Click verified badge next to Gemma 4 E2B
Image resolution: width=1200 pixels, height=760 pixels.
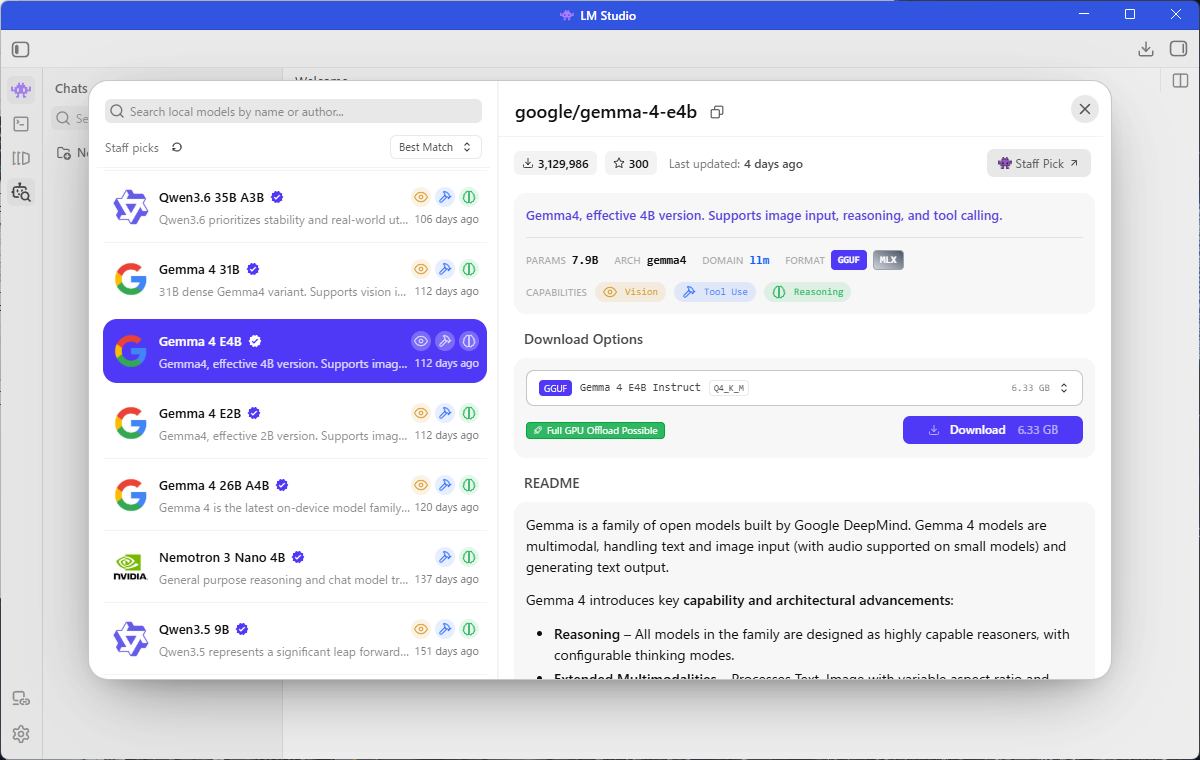(x=254, y=413)
